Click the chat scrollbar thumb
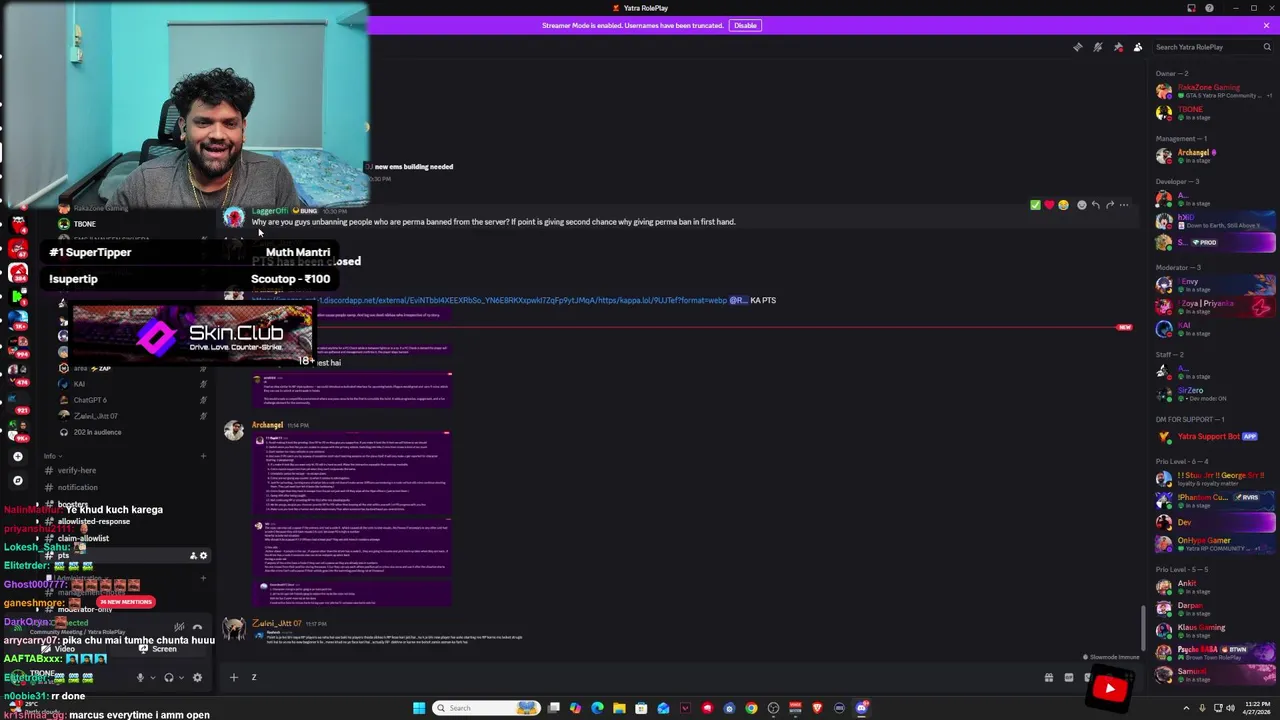 point(1145,627)
